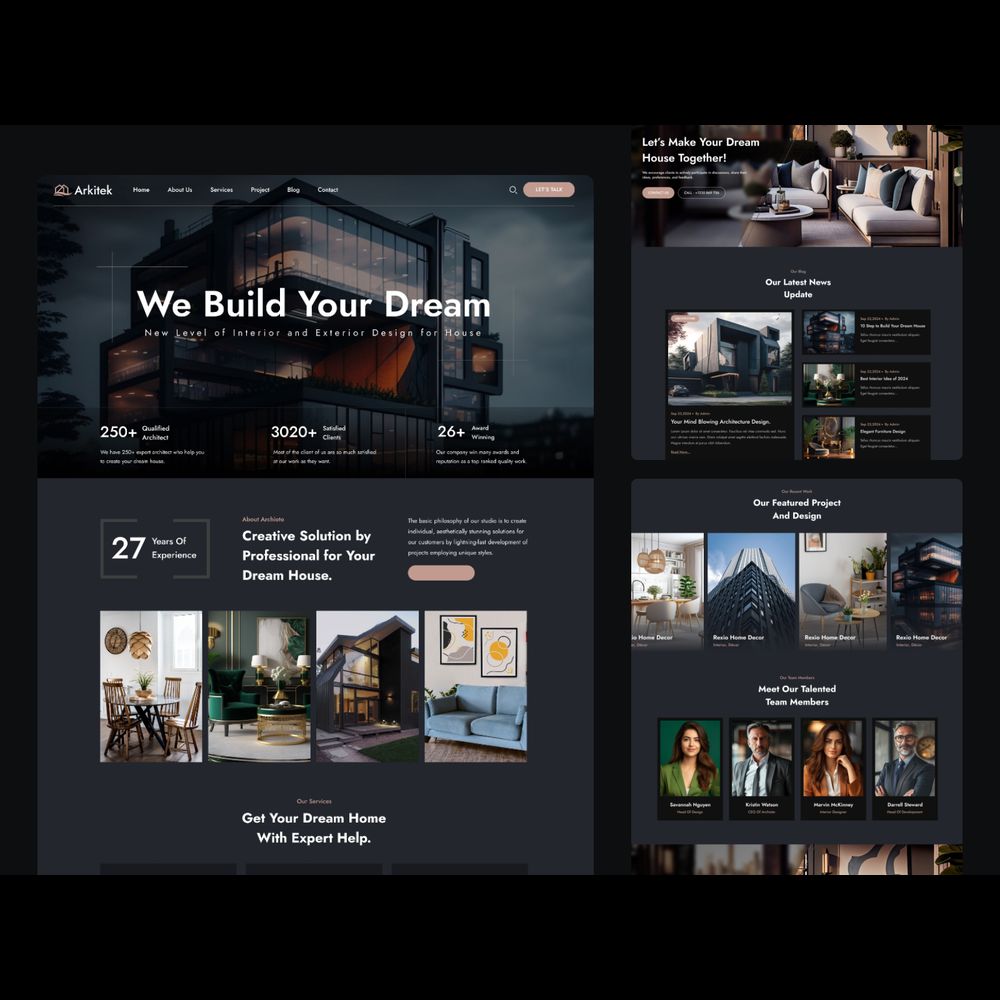View Savannah Nguyen's team member card
Image resolution: width=1000 pixels, height=1000 pixels.
click(689, 768)
